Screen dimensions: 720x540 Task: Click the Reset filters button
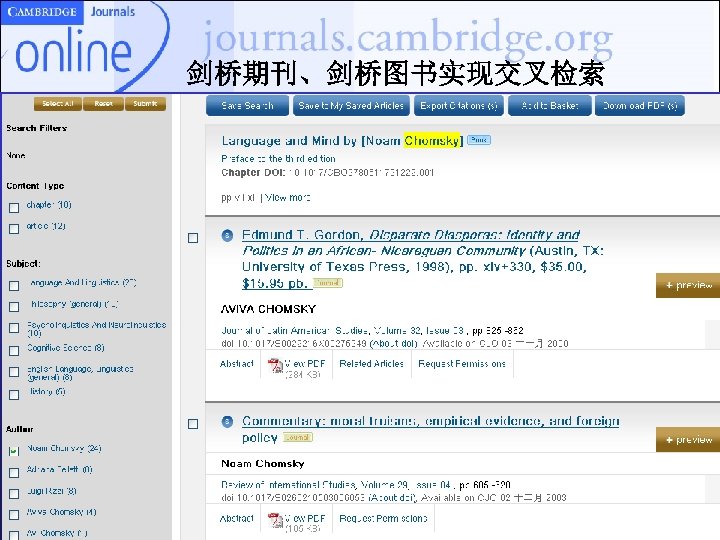point(103,104)
